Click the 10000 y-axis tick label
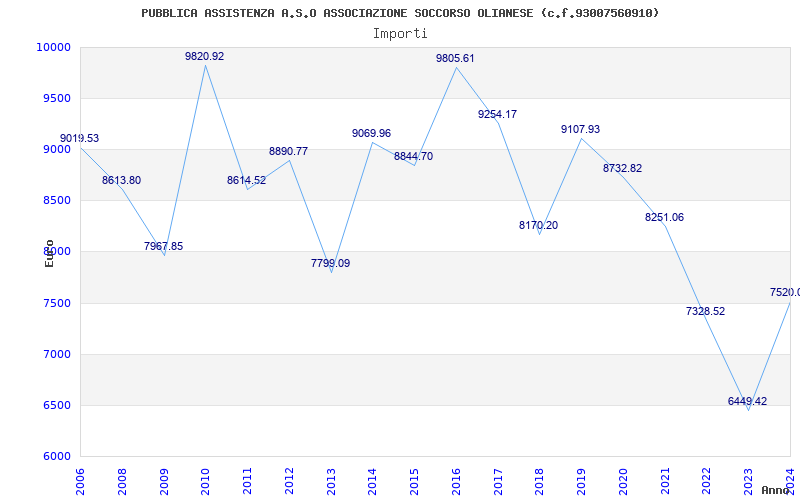Viewport: 800px width, 500px height. [53, 47]
